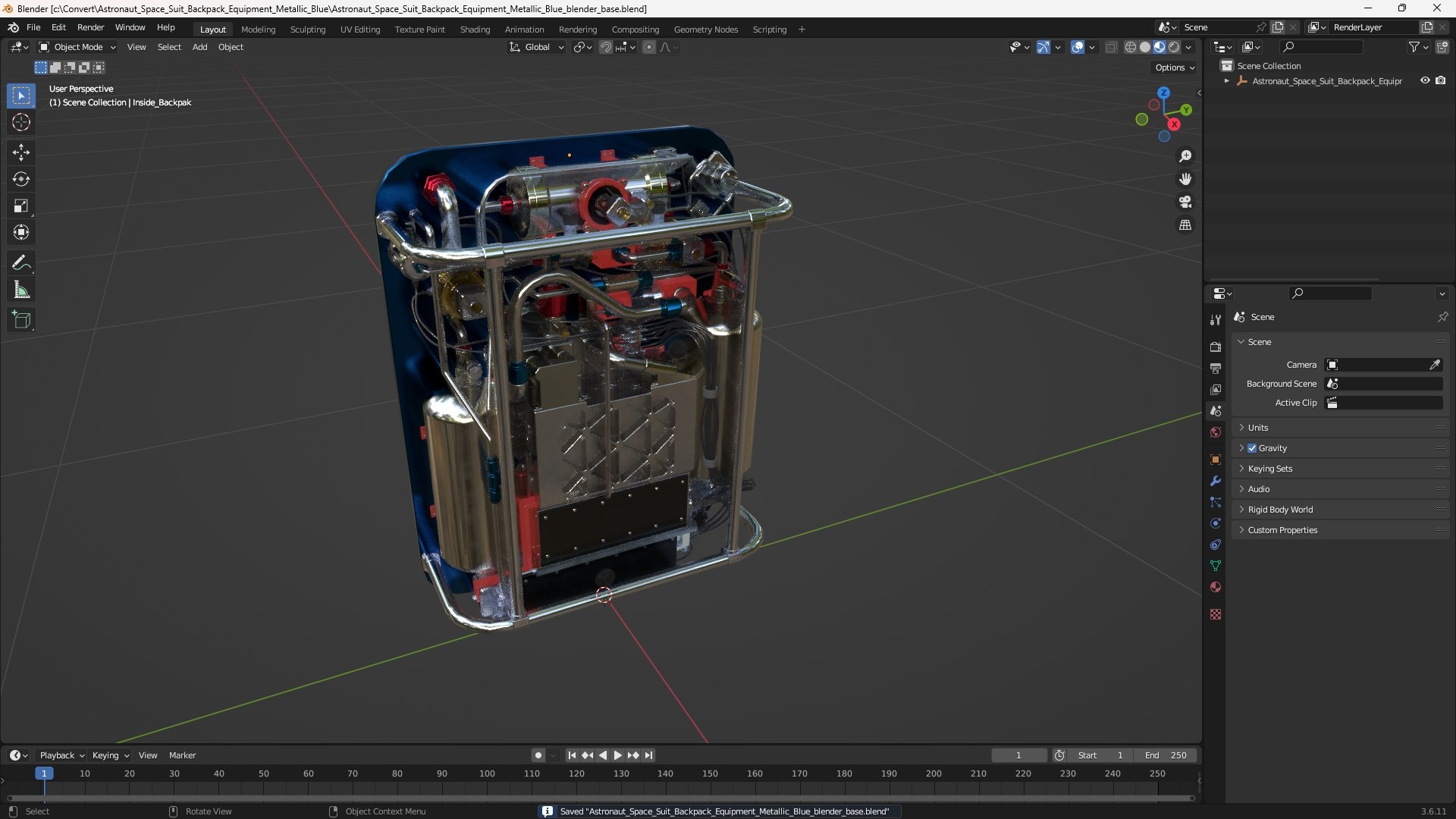Select the Cursor tool in left toolbar
The height and width of the screenshot is (819, 1456).
(21, 122)
